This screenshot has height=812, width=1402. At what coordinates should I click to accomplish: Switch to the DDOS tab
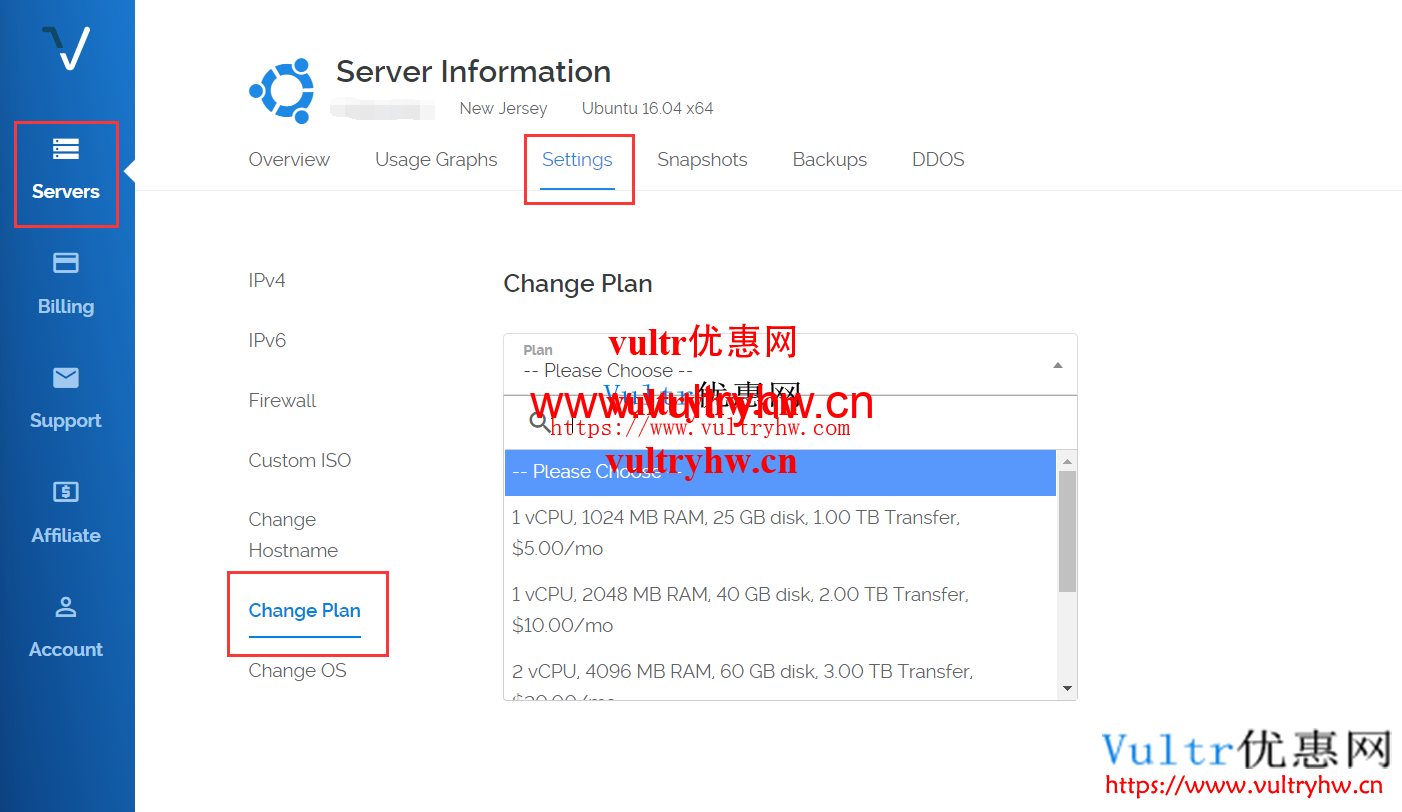coord(938,160)
